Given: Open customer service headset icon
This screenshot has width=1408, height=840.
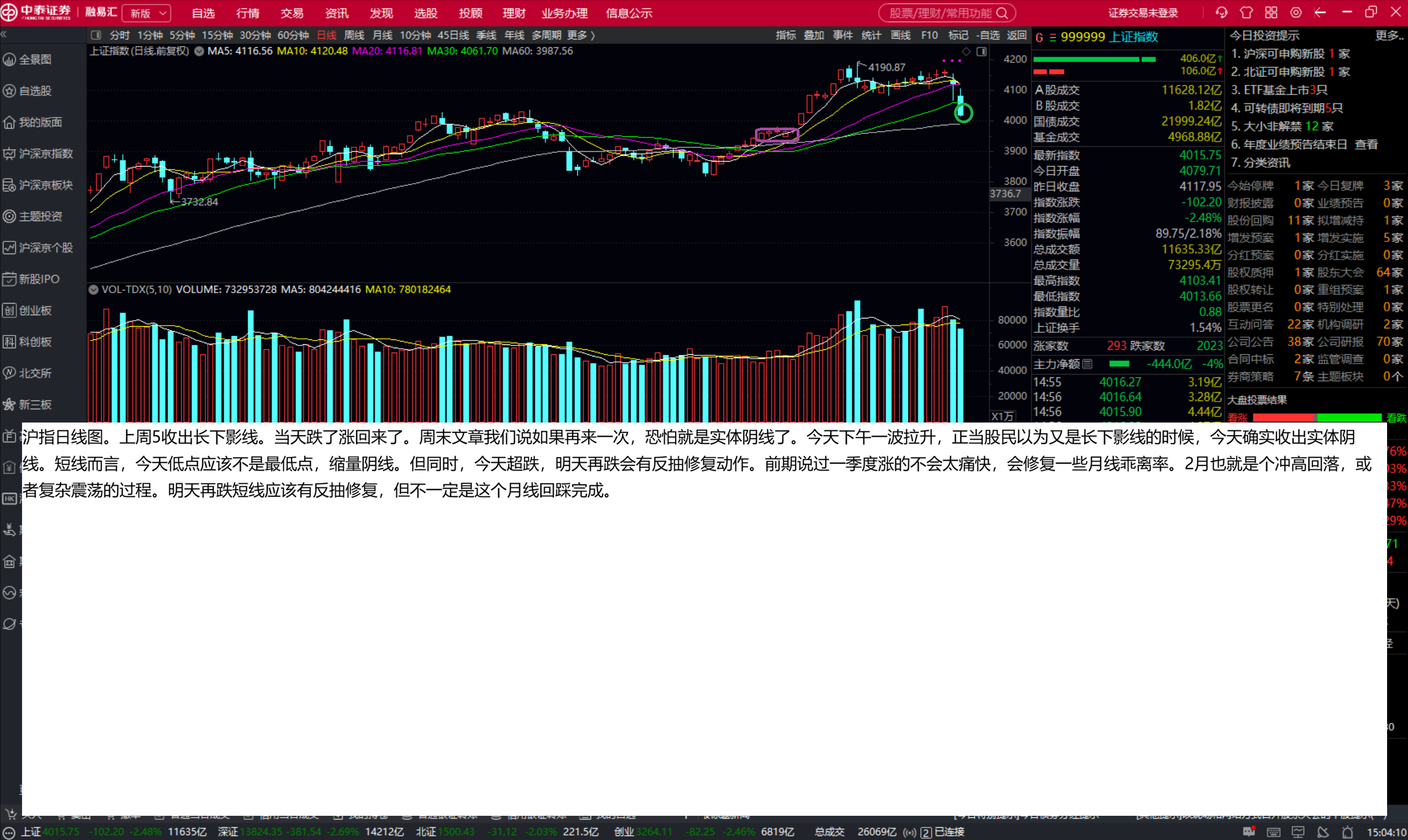Looking at the screenshot, I should pos(1221,13).
